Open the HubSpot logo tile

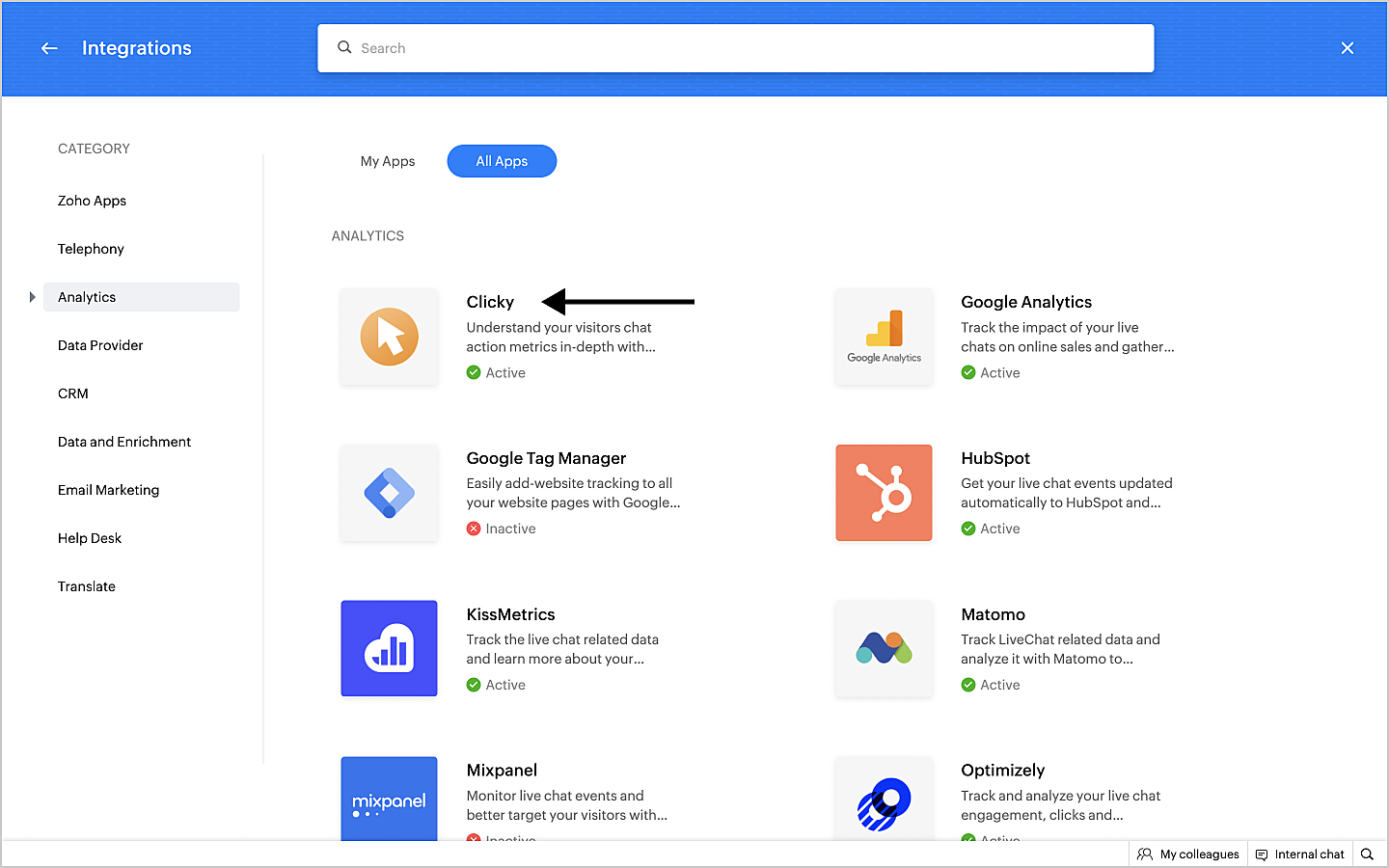pos(884,493)
